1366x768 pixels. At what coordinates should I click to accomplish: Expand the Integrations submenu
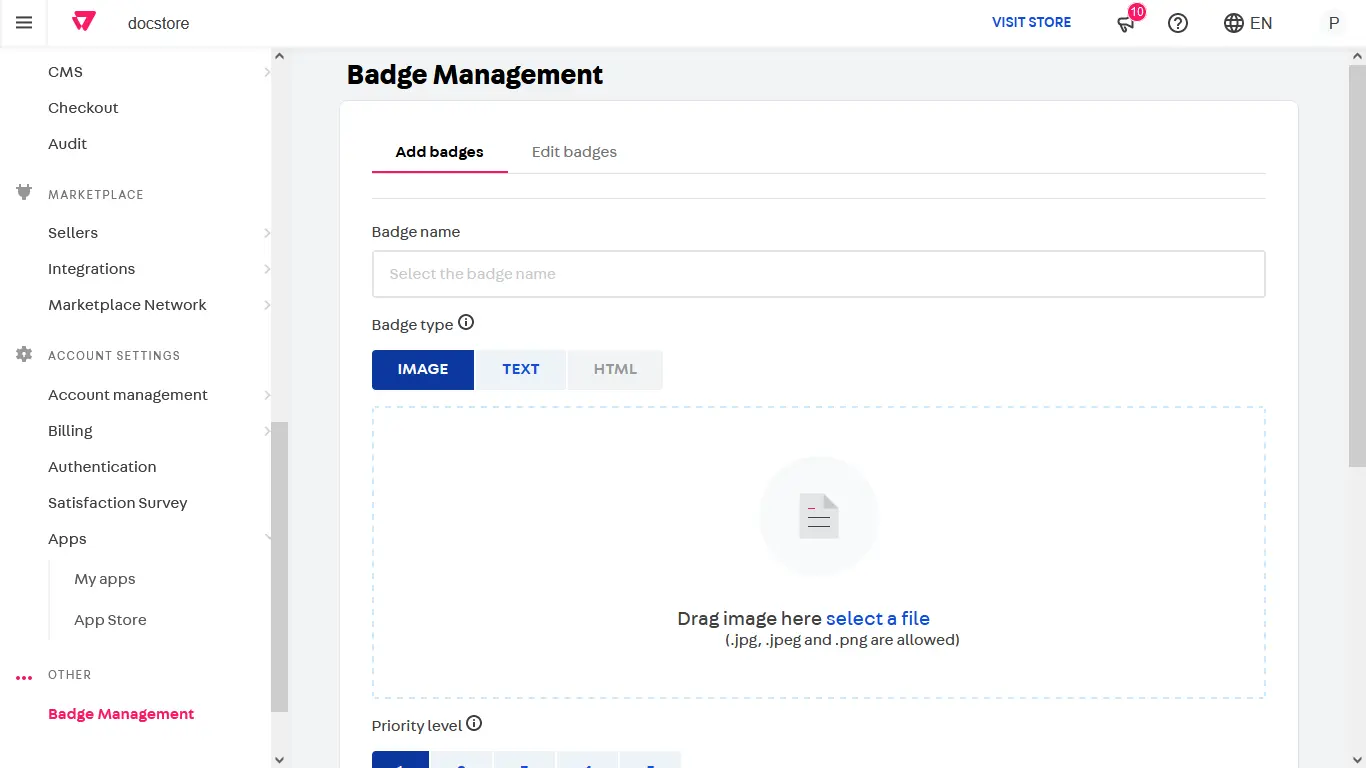click(x=266, y=269)
